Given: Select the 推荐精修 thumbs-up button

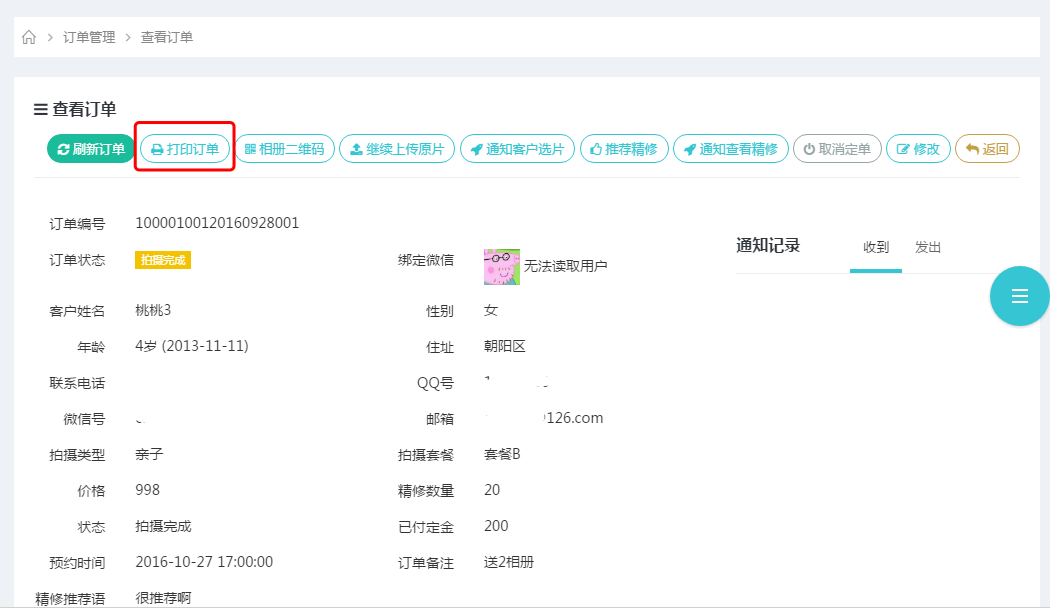Looking at the screenshot, I should pyautogui.click(x=623, y=149).
